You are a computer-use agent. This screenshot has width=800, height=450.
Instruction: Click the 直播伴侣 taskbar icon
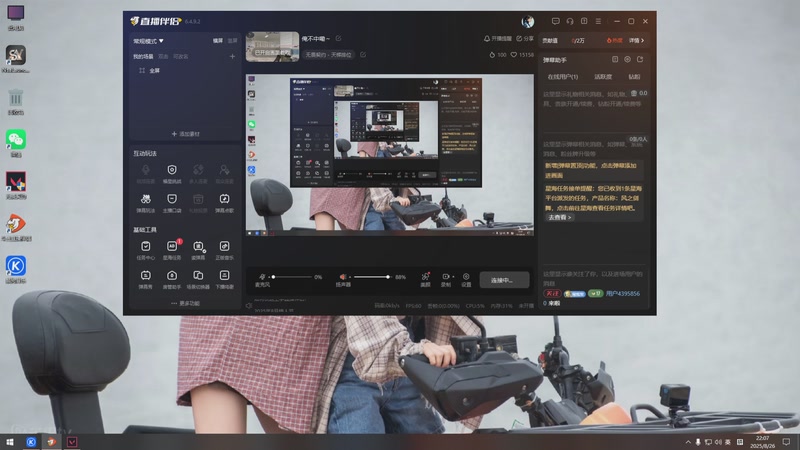coord(52,442)
